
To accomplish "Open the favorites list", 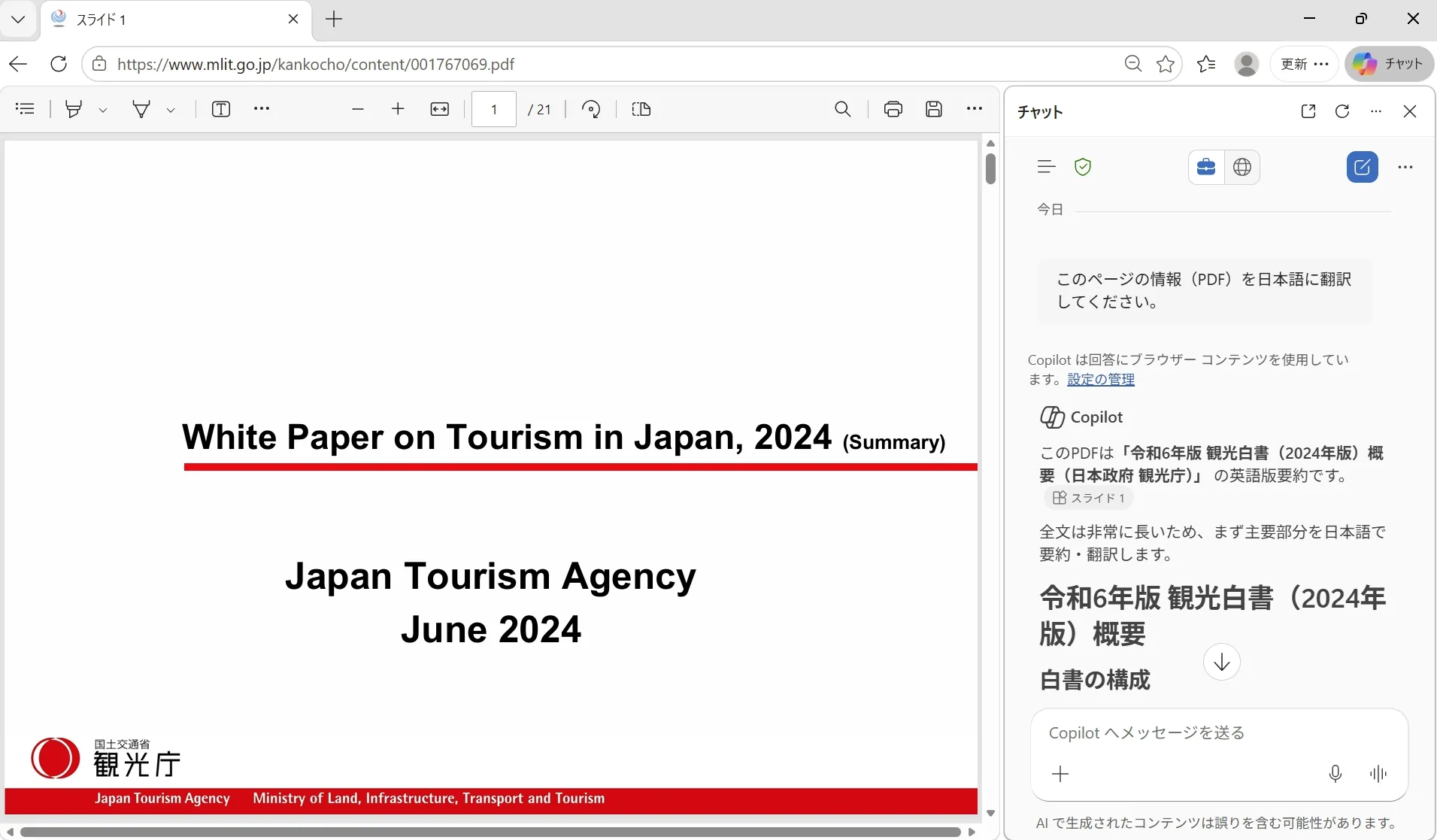I will tap(1206, 64).
